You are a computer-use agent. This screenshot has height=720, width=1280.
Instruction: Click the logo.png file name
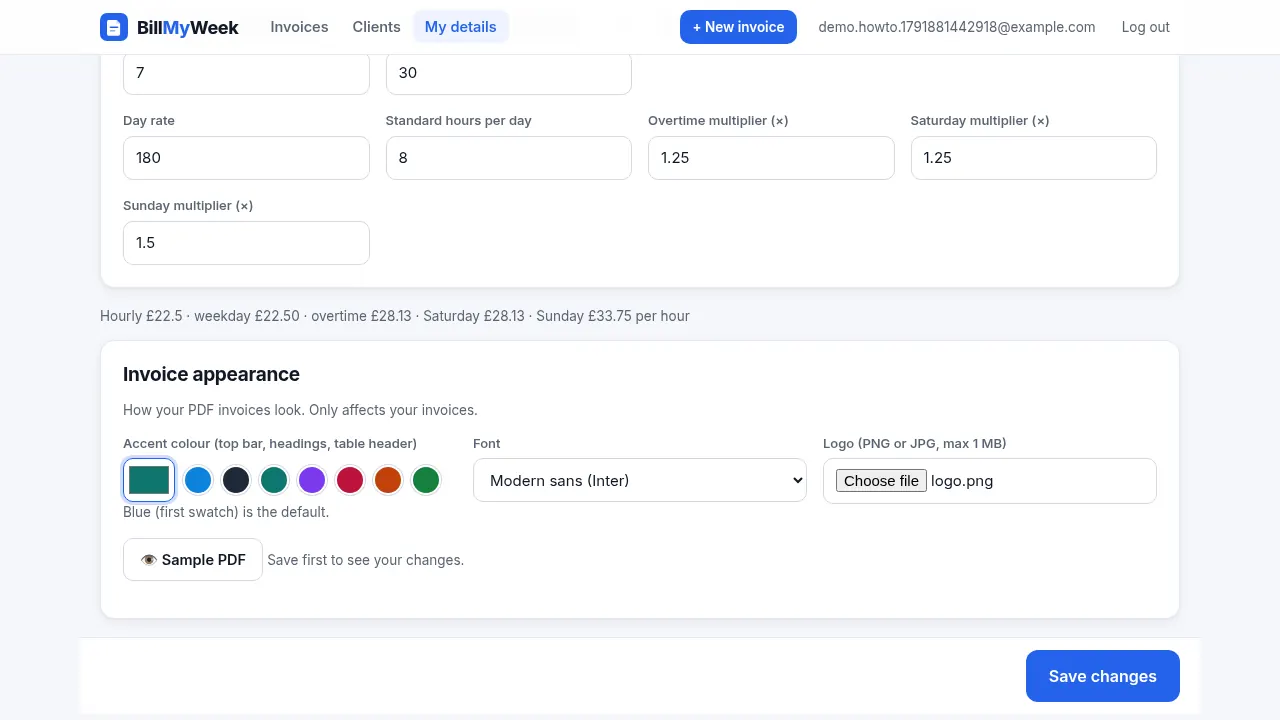pos(962,481)
